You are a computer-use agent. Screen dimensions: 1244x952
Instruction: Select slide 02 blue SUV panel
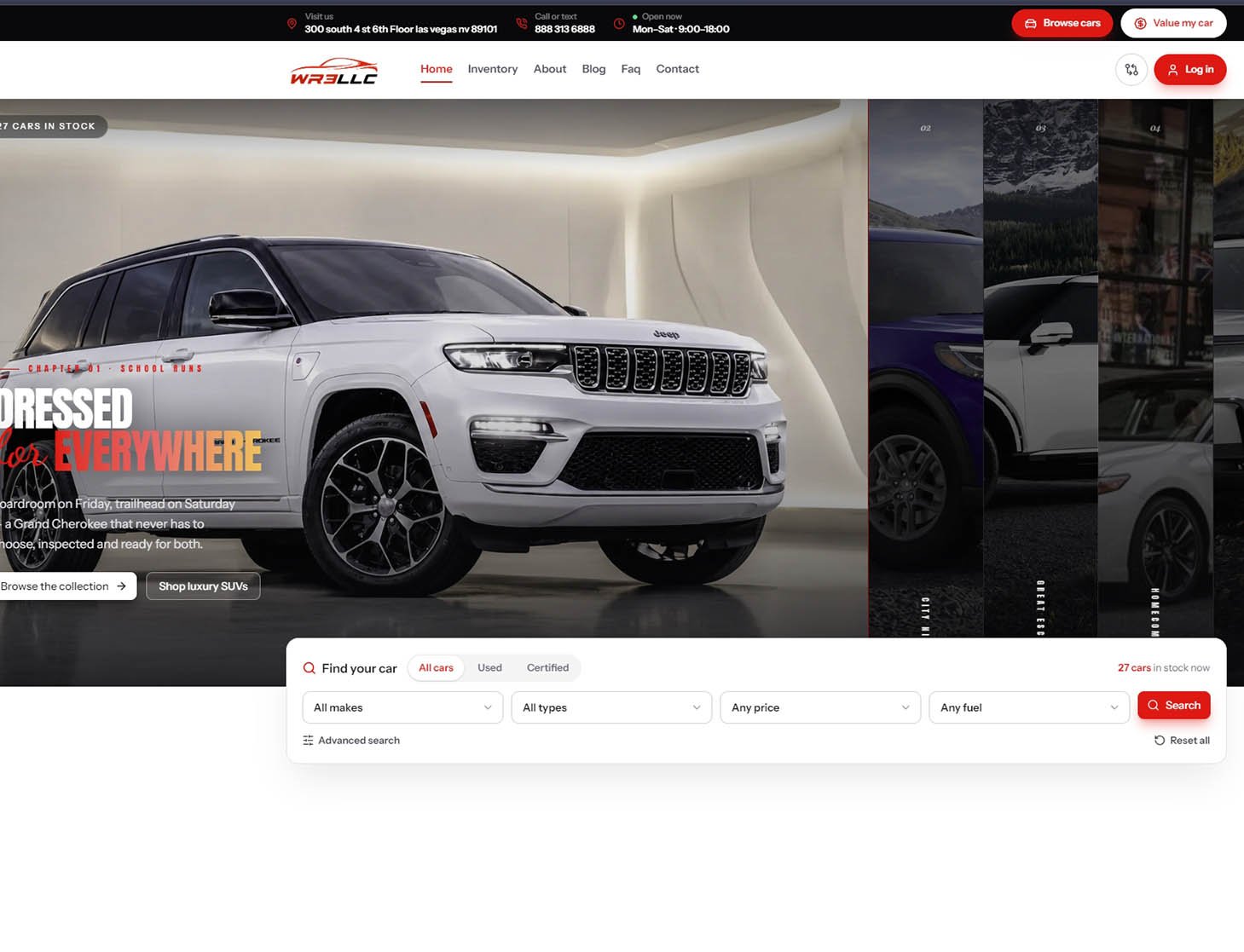click(926, 368)
